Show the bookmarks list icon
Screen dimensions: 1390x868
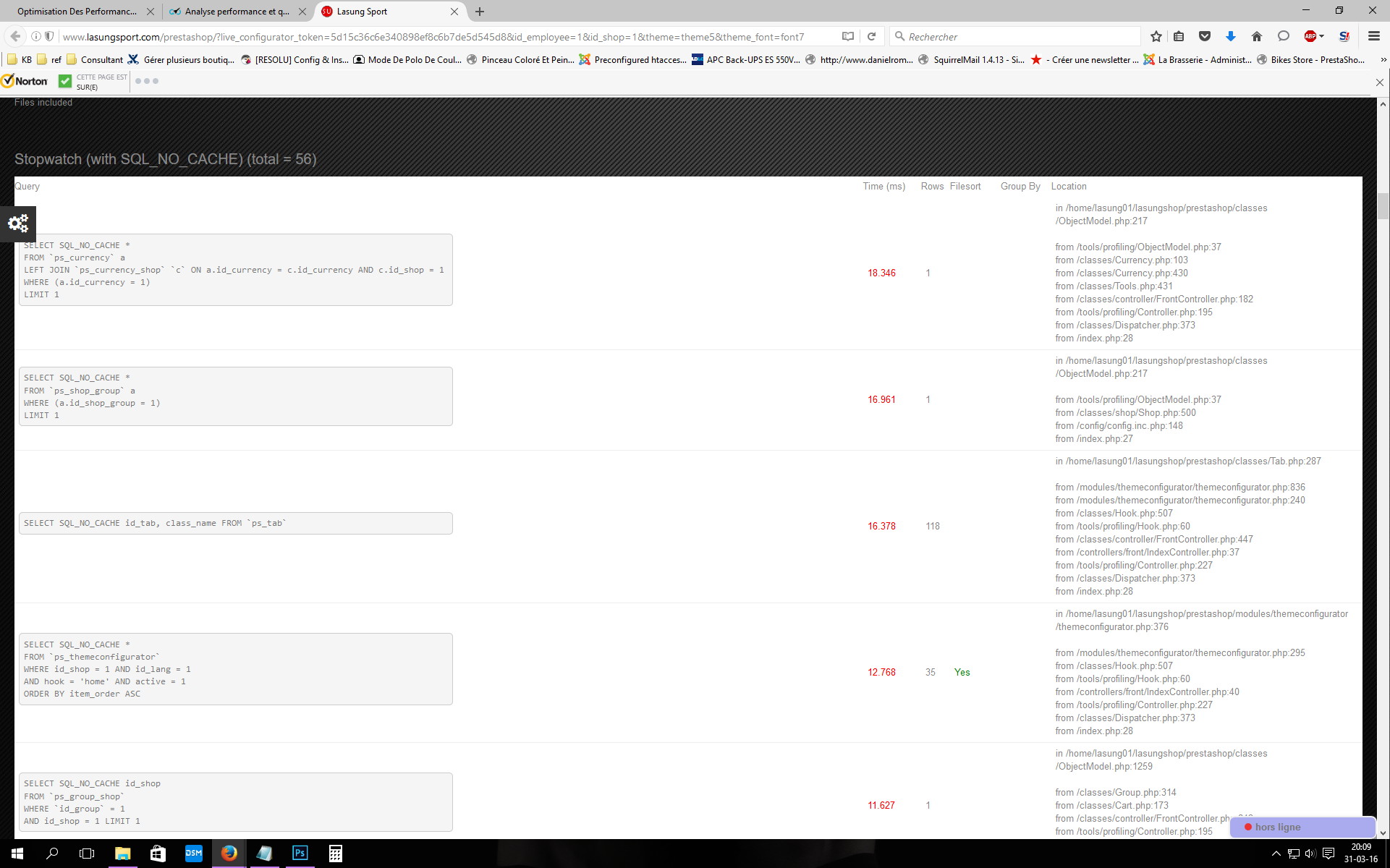point(1179,36)
